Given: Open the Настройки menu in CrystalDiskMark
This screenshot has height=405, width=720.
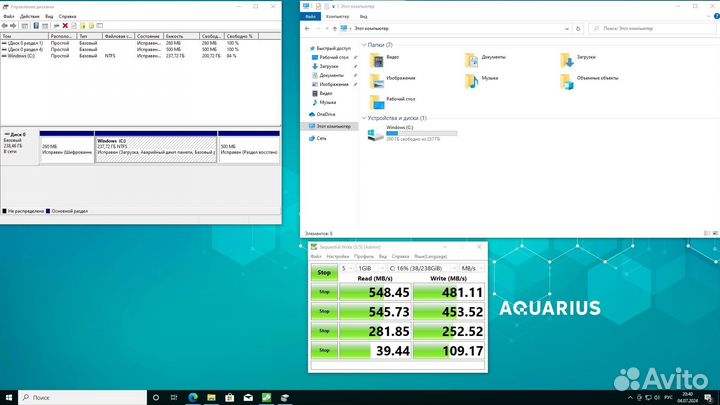Looking at the screenshot, I should [x=338, y=256].
